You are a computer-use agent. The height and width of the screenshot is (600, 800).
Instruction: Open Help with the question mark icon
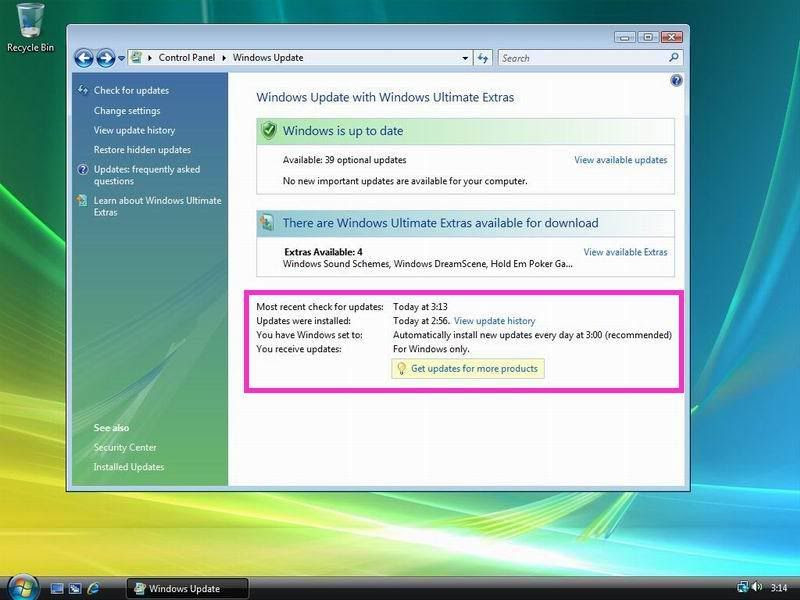coord(676,81)
